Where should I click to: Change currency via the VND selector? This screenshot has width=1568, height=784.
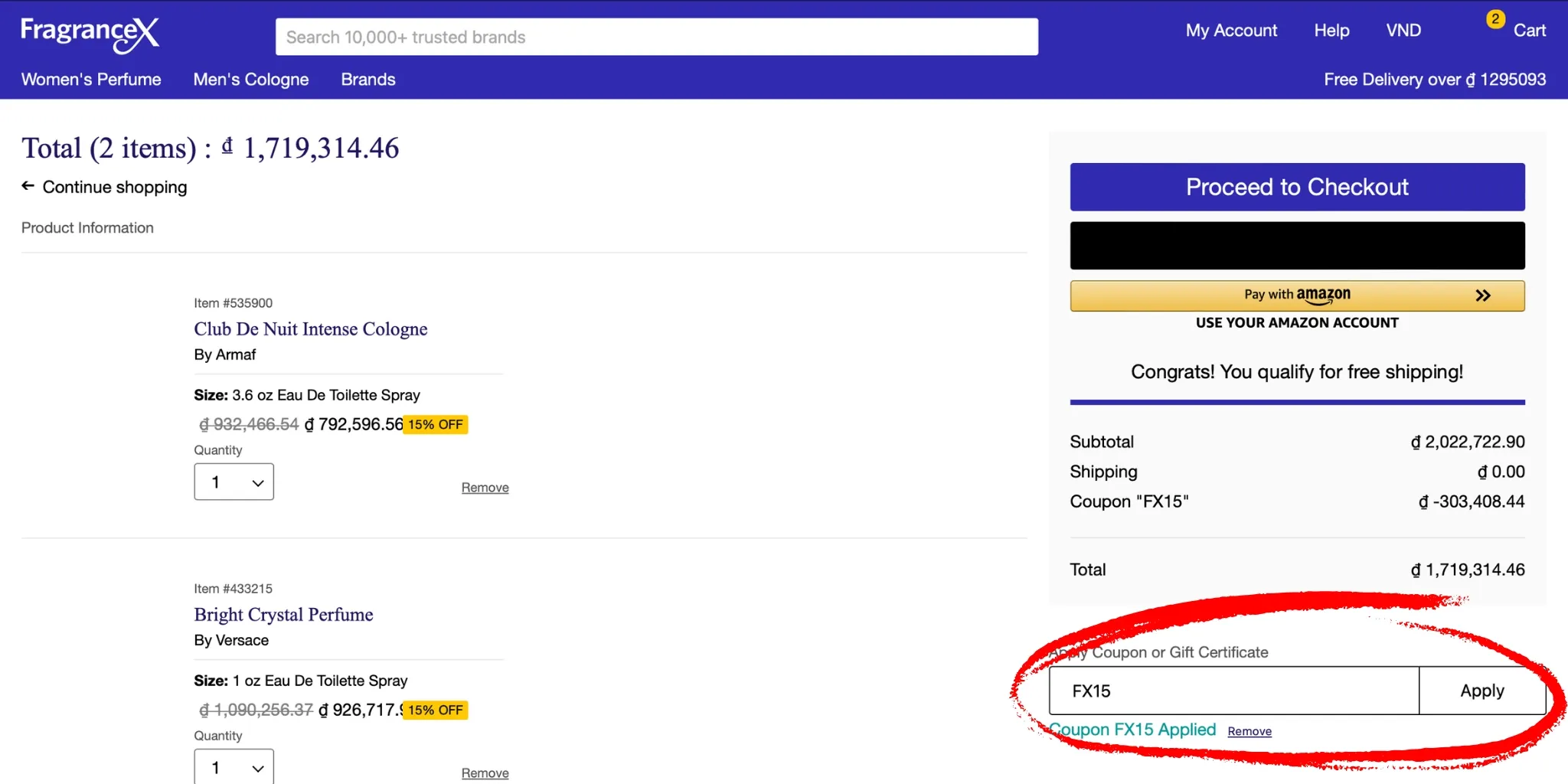pos(1403,31)
